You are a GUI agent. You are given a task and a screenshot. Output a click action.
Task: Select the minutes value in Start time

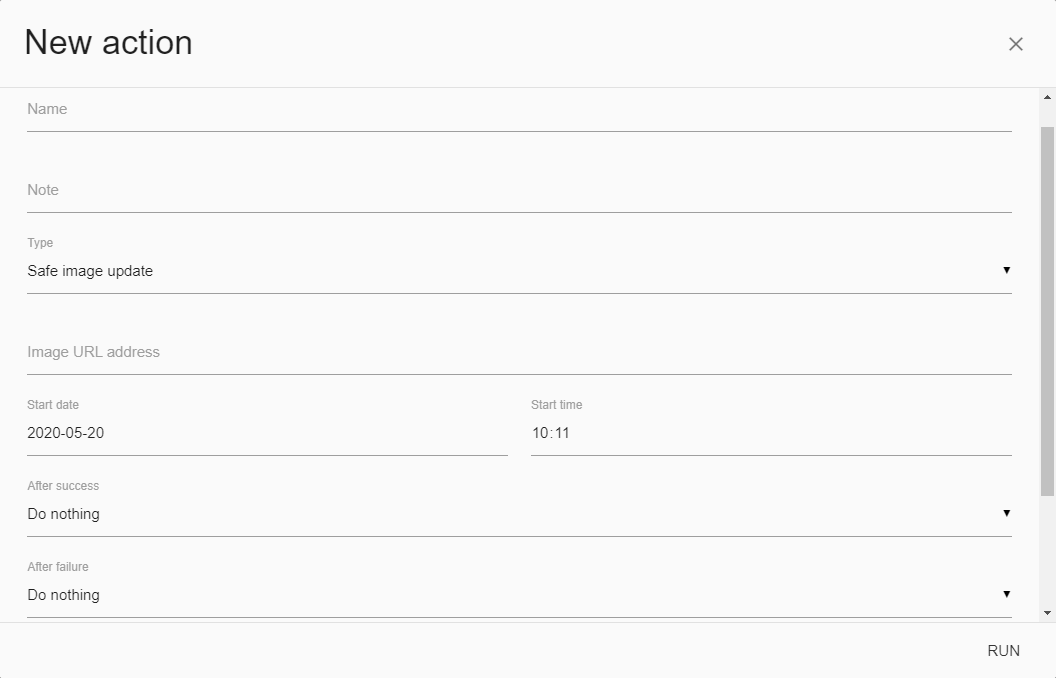562,434
